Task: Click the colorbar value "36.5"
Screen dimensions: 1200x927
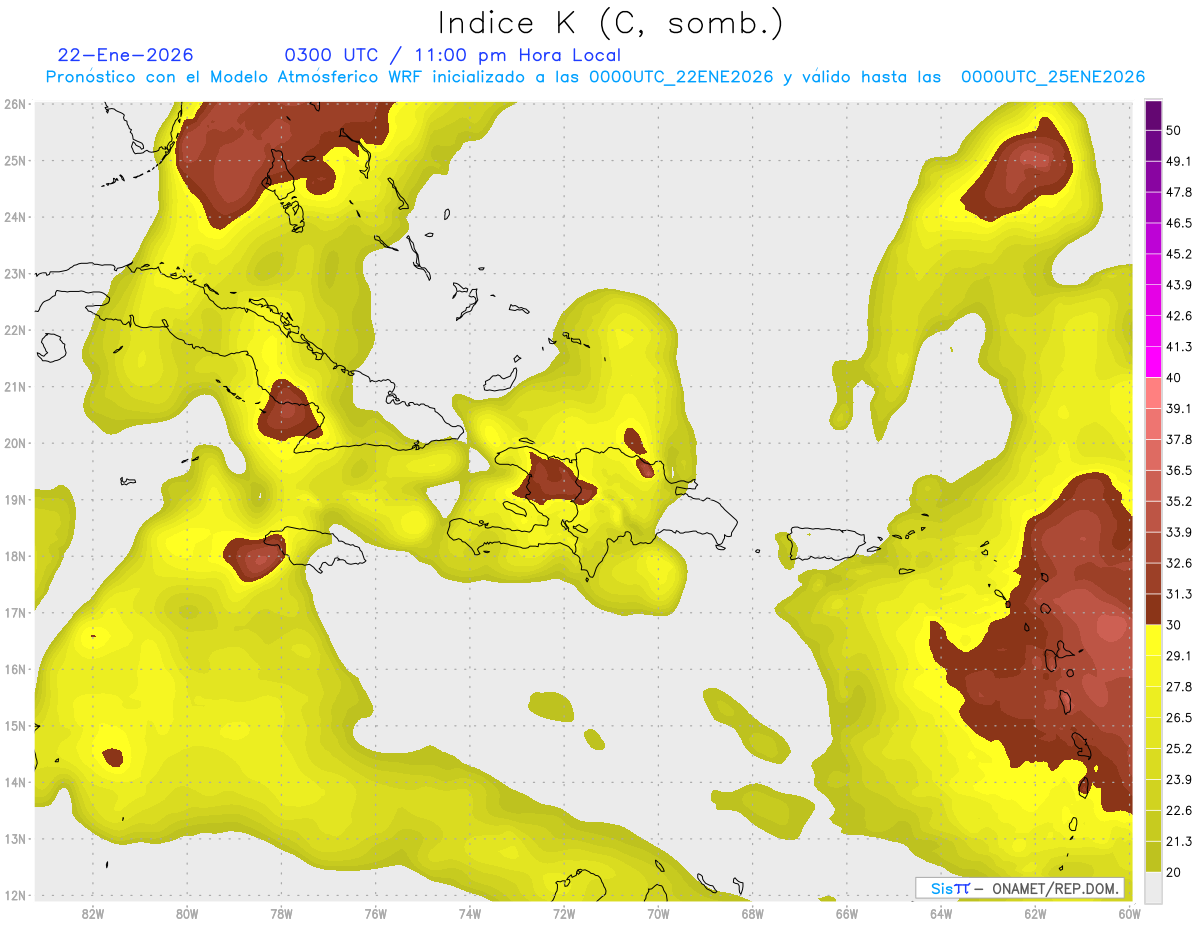Action: click(x=1178, y=470)
